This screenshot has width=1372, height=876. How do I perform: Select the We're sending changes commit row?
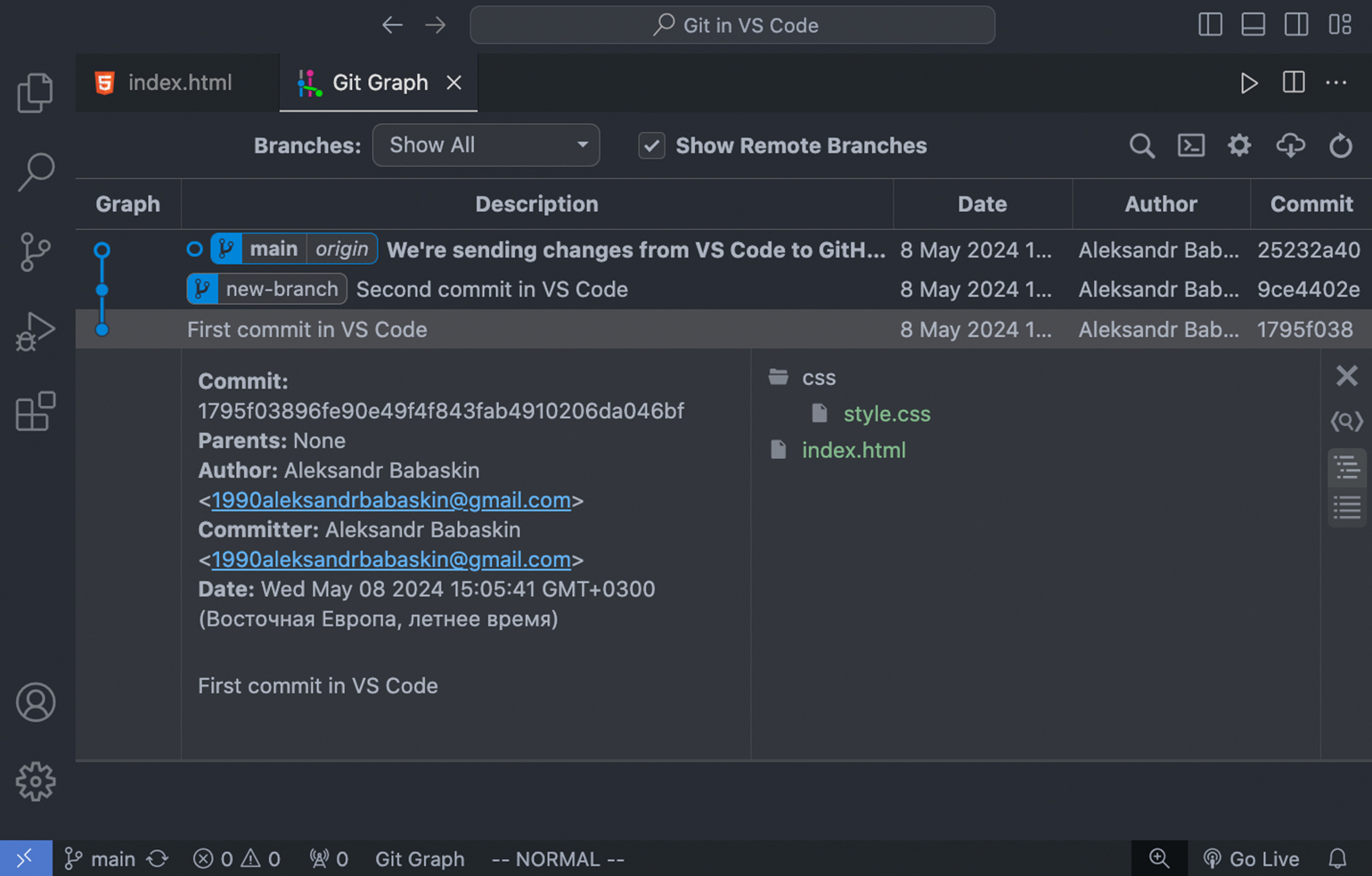point(723,250)
